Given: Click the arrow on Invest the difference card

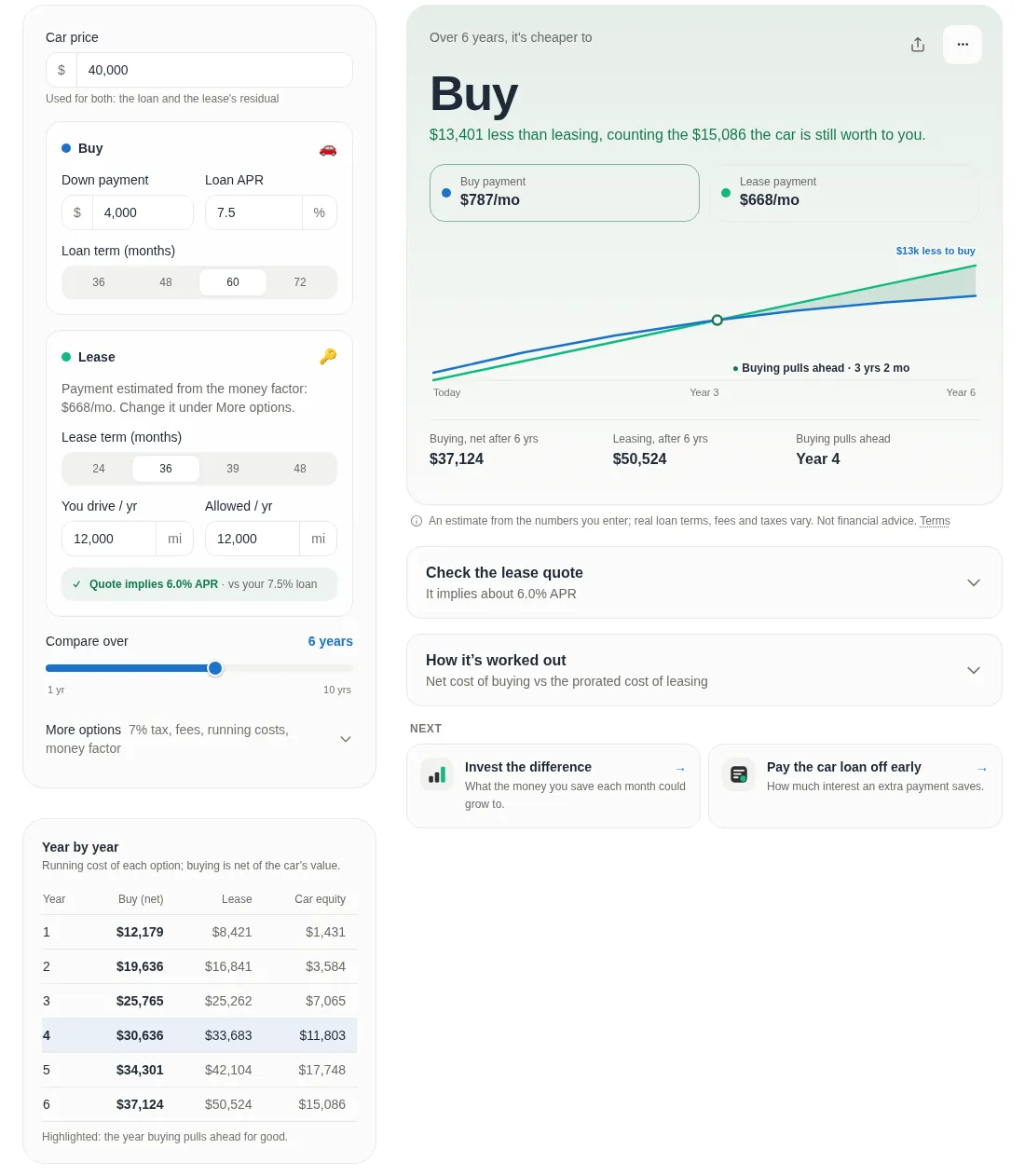Looking at the screenshot, I should [680, 769].
